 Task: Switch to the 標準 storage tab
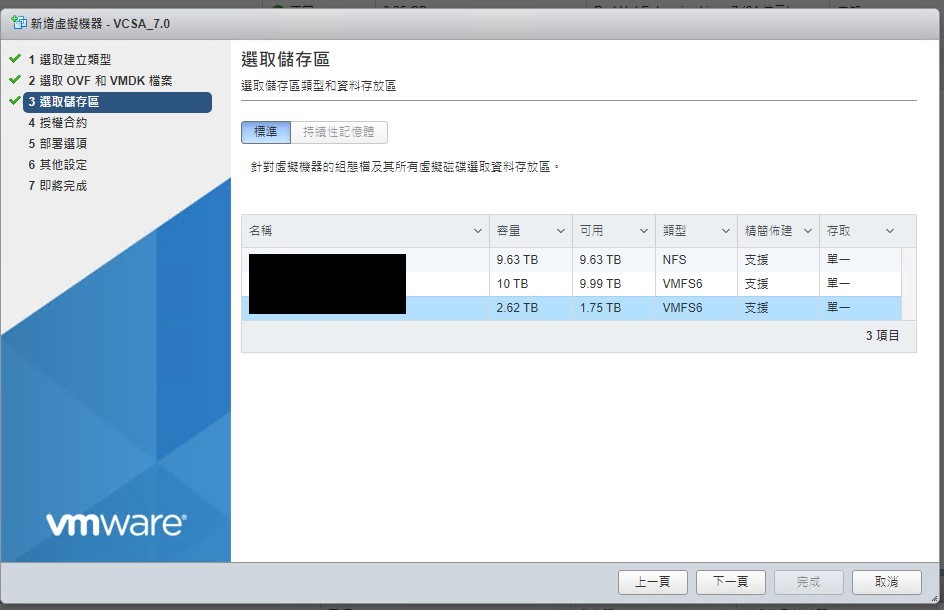coord(266,132)
